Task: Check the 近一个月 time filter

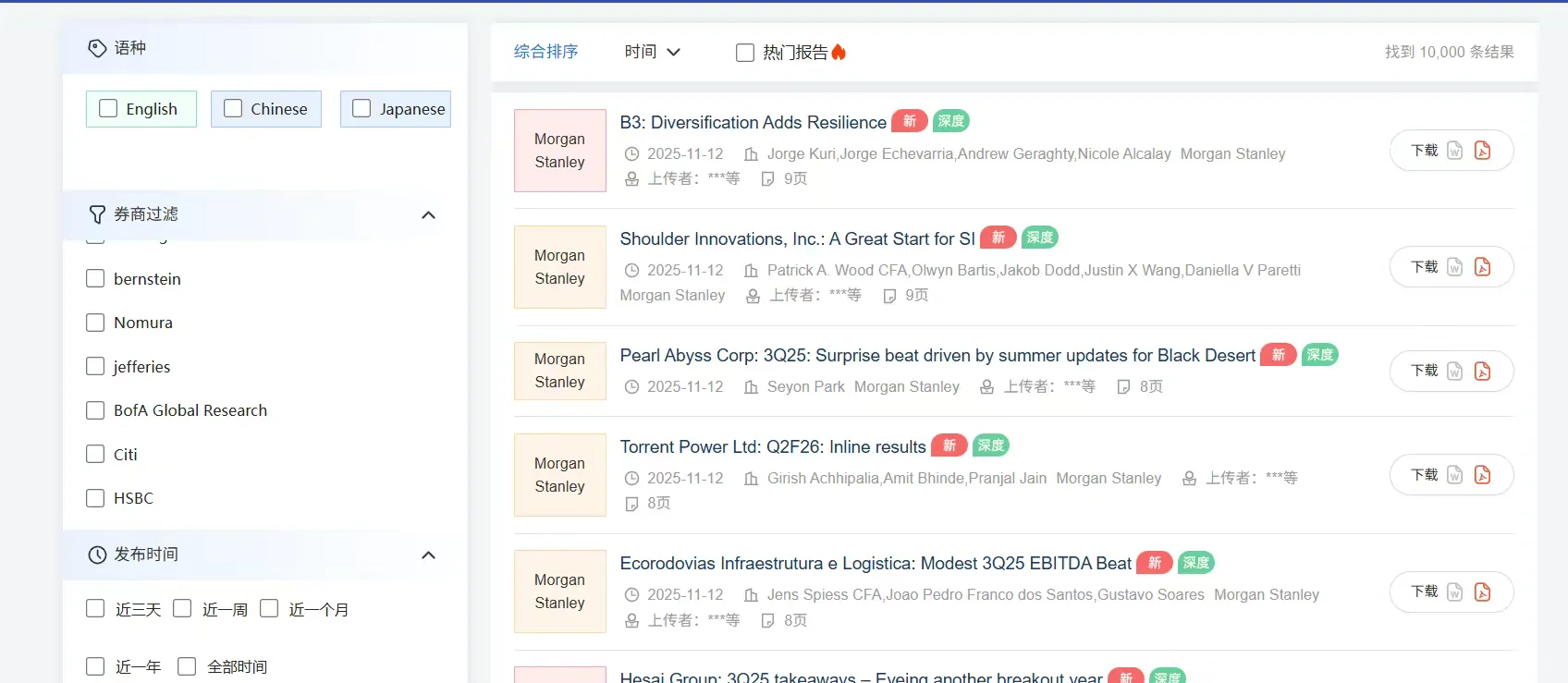Action: point(269,608)
